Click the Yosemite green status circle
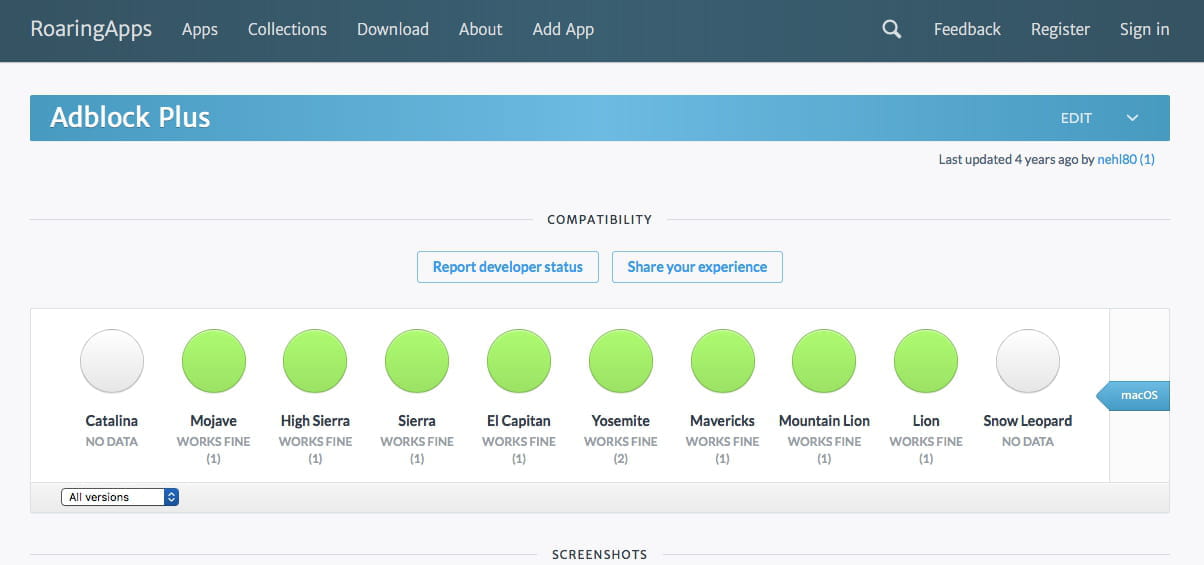Viewport: 1204px width, 565px height. point(621,361)
